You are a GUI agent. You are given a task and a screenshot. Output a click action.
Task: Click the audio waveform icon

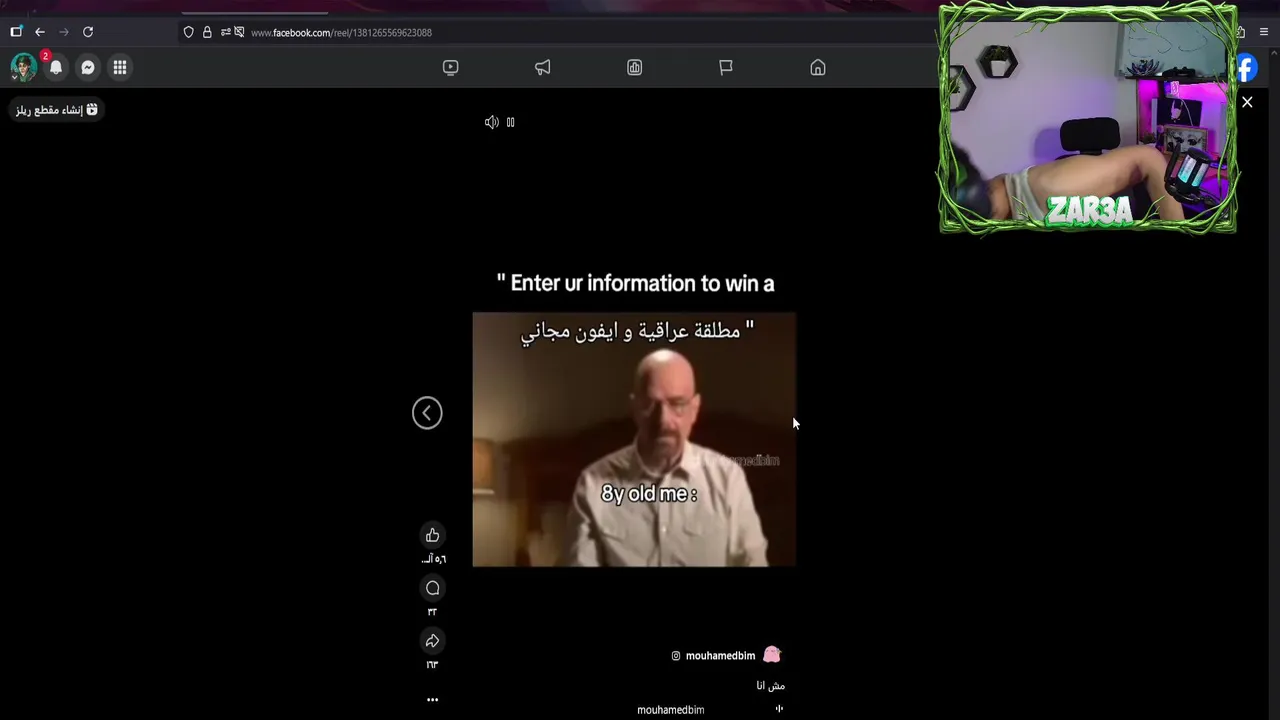[779, 709]
